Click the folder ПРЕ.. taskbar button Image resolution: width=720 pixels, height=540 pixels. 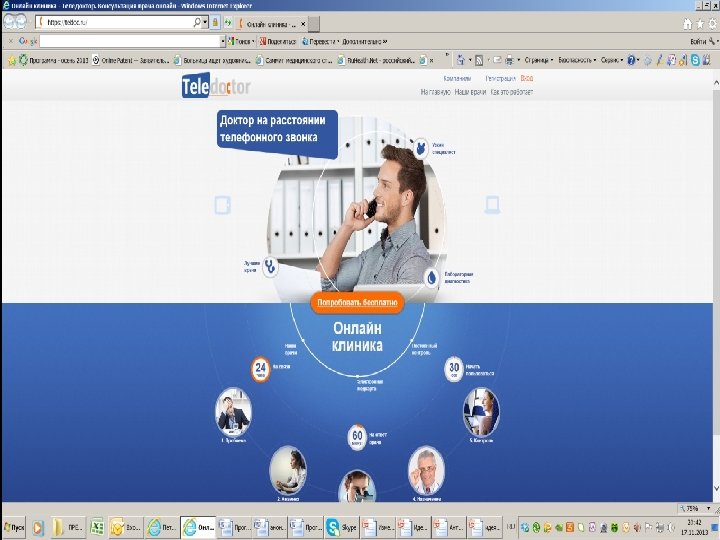68,528
